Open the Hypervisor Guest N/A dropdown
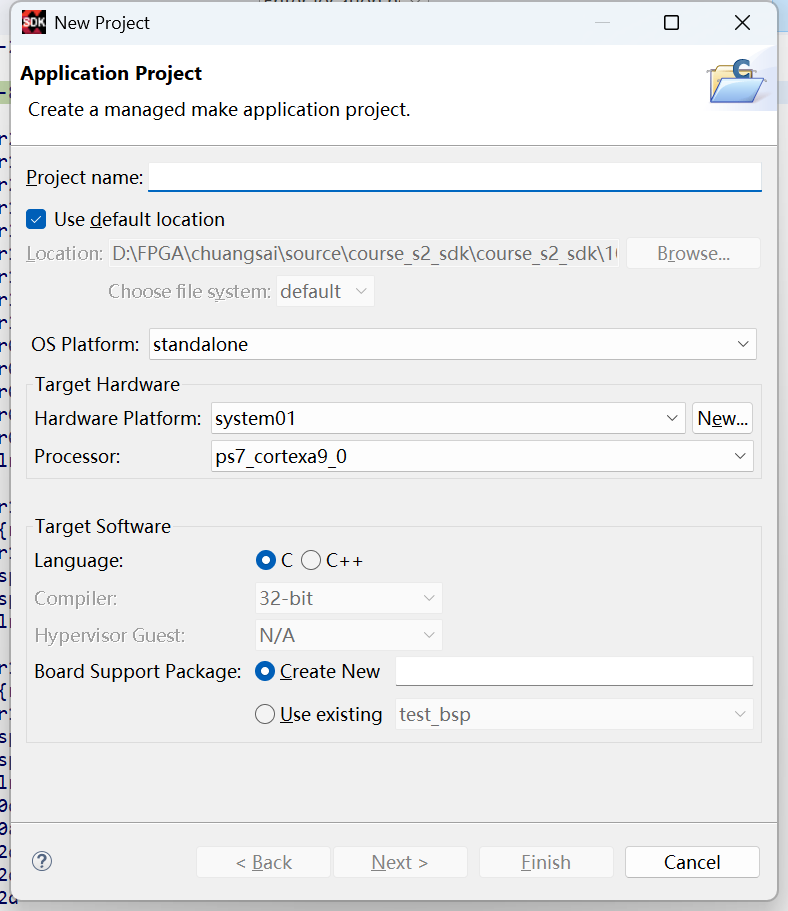 [x=349, y=635]
